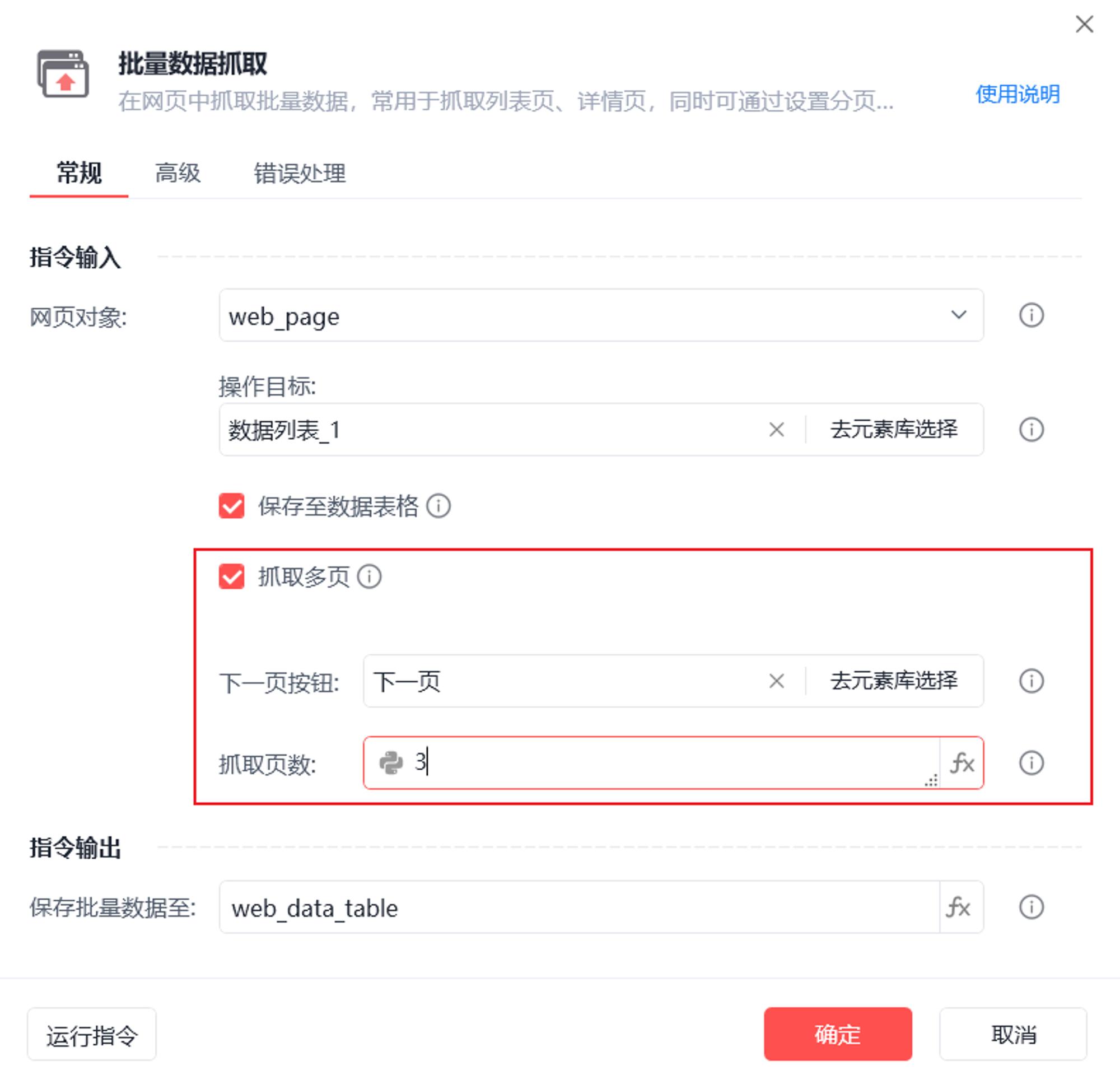
Task: Clear 下一页 element with X icon
Action: click(x=776, y=681)
